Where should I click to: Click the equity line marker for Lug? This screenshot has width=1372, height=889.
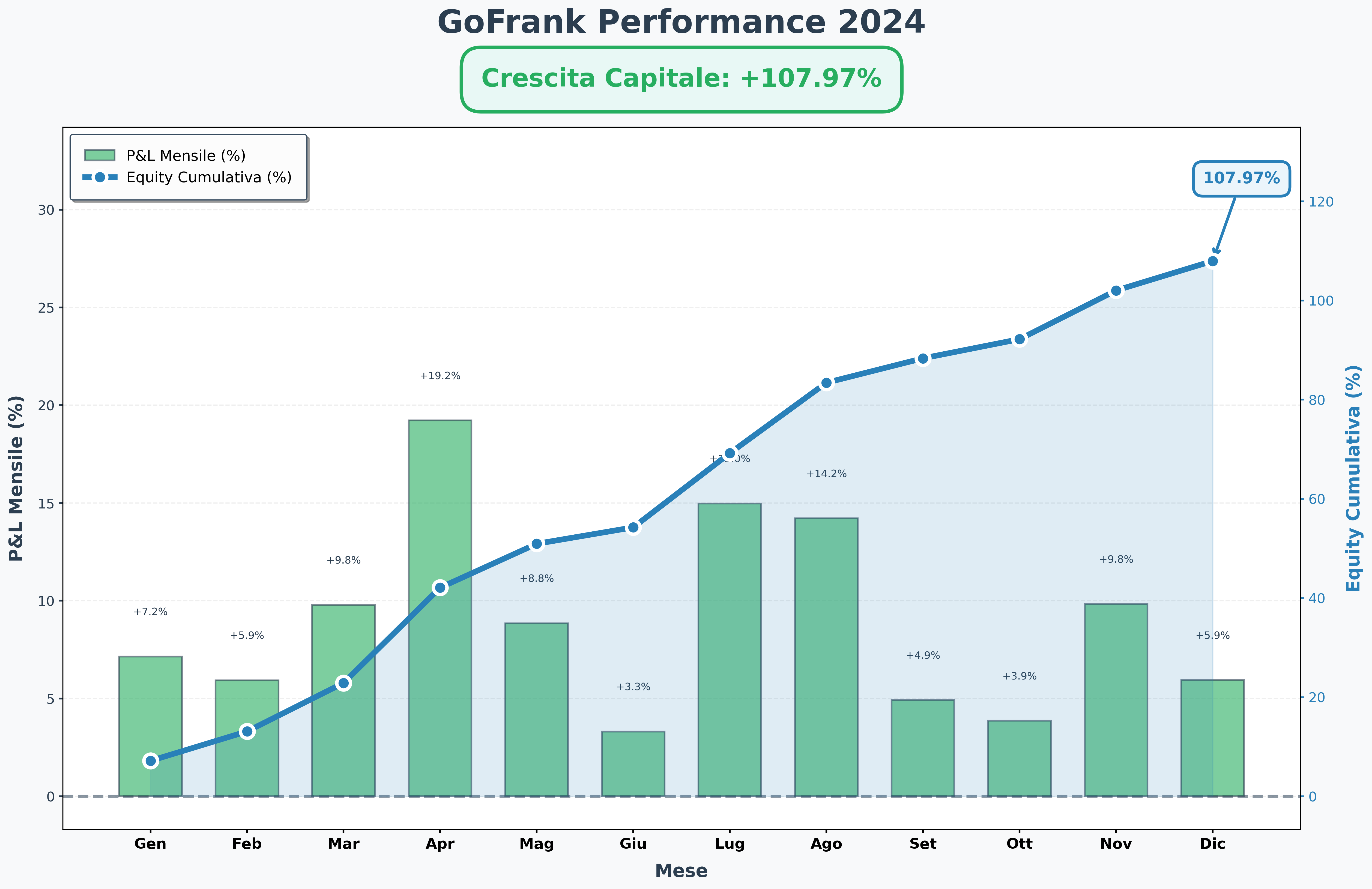(x=730, y=453)
